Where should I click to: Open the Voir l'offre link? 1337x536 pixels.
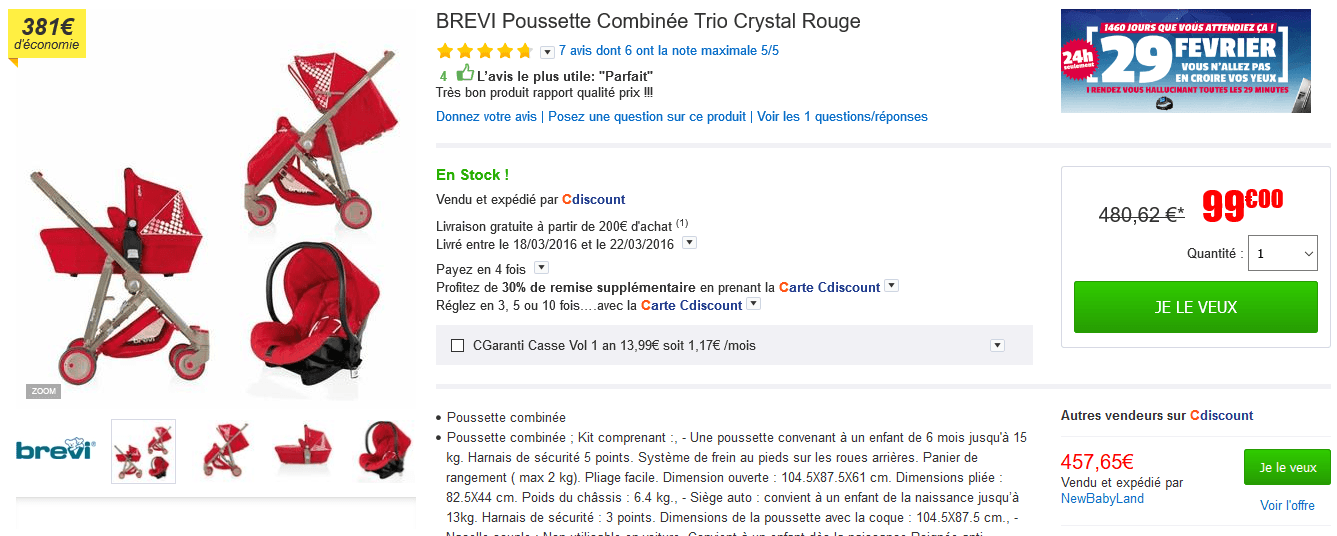coord(1287,506)
